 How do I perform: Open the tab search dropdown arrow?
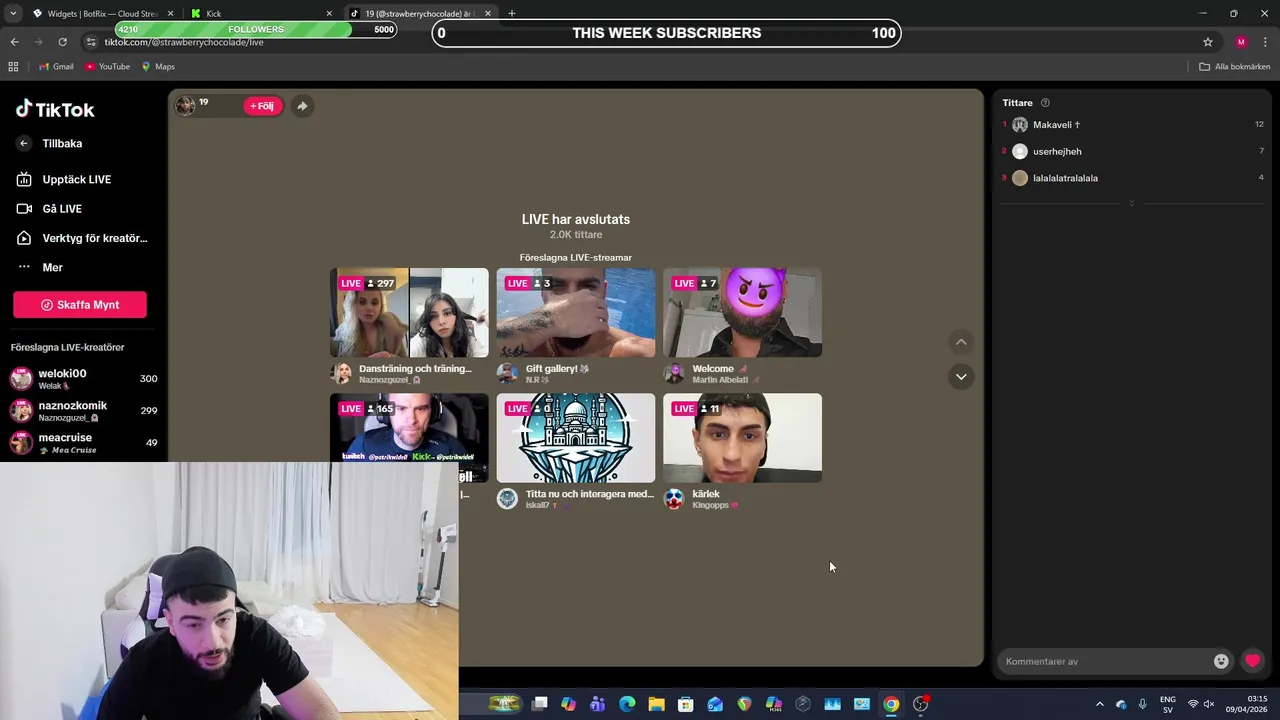pyautogui.click(x=12, y=14)
